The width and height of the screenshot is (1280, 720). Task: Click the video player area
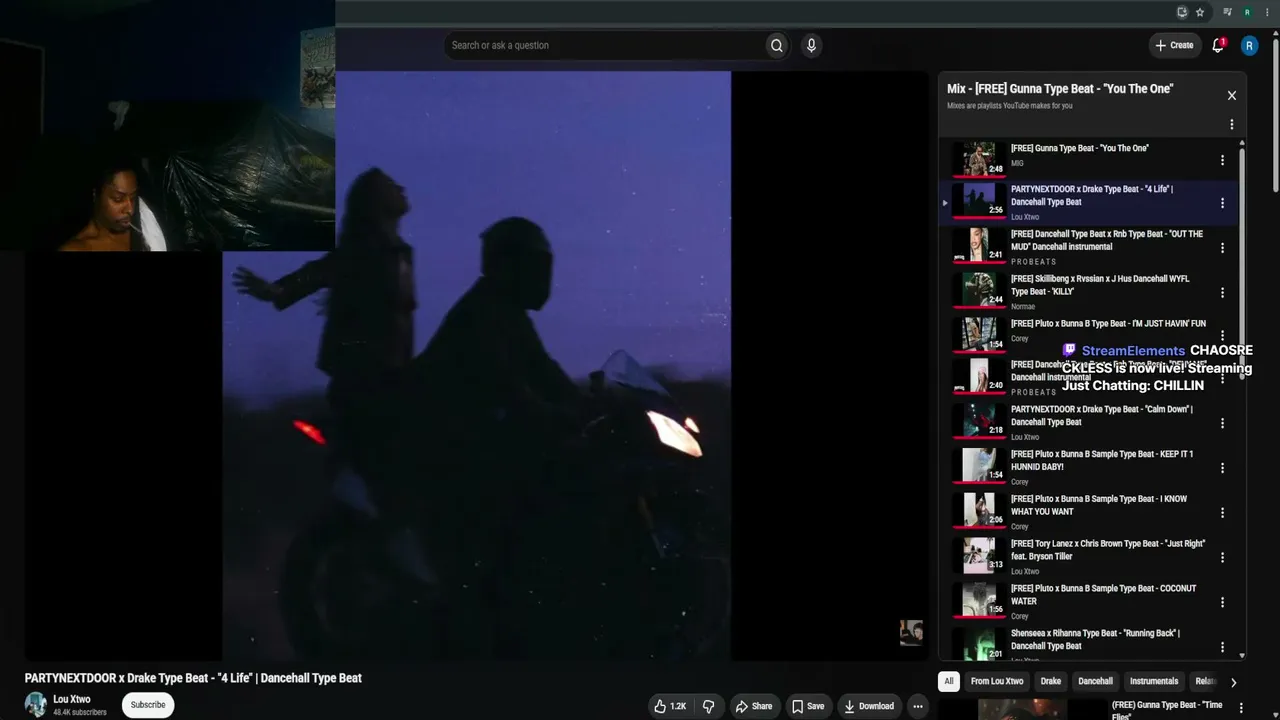point(476,365)
